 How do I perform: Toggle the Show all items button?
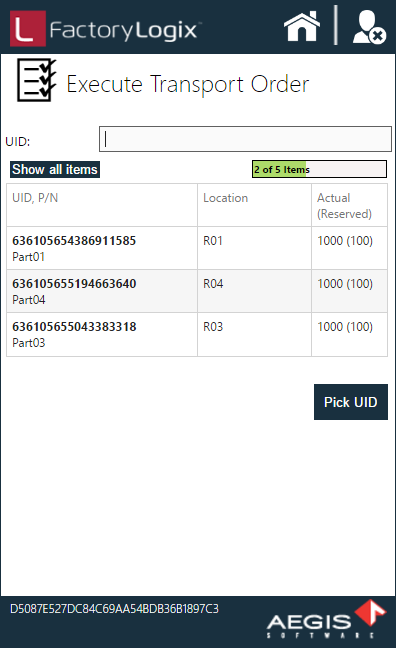55,169
